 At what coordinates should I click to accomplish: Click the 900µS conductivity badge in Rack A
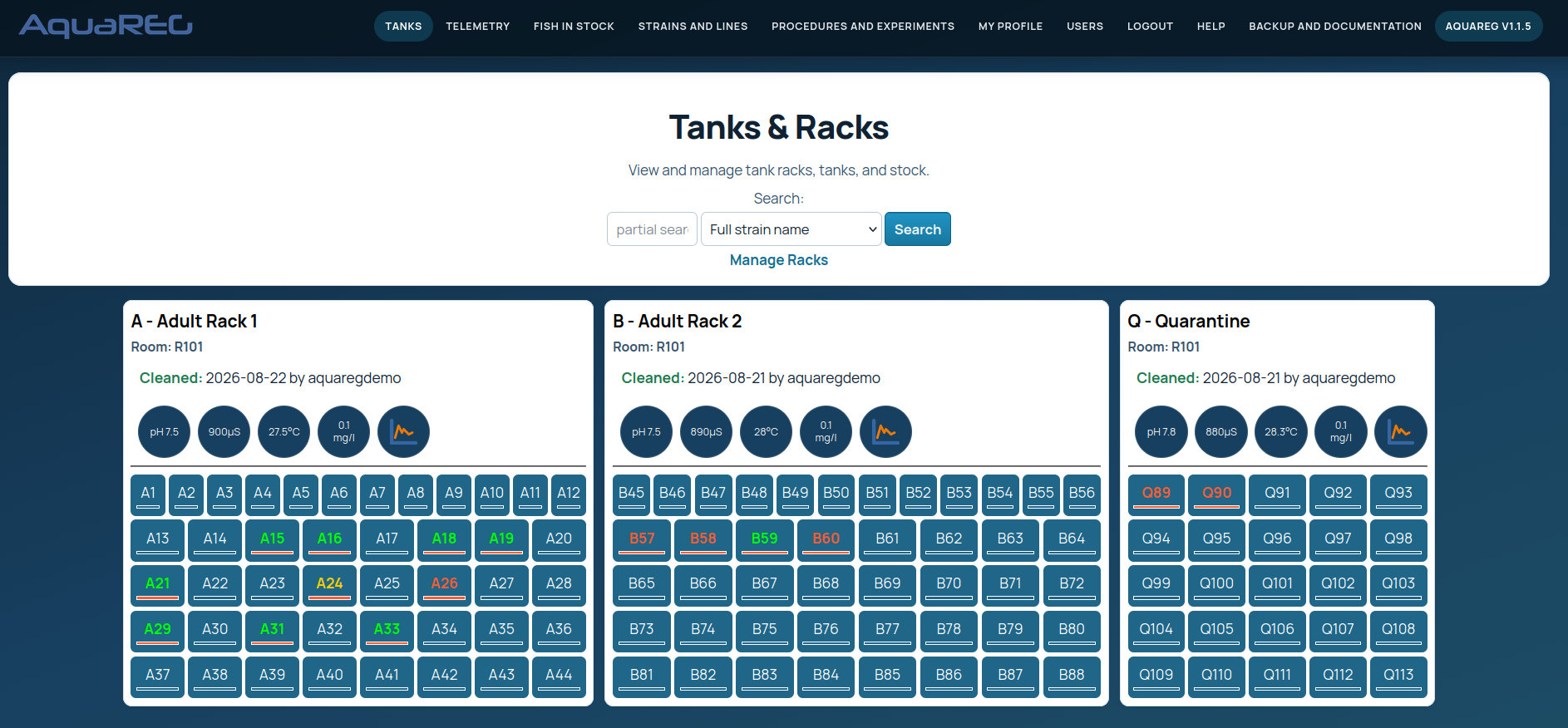click(224, 431)
